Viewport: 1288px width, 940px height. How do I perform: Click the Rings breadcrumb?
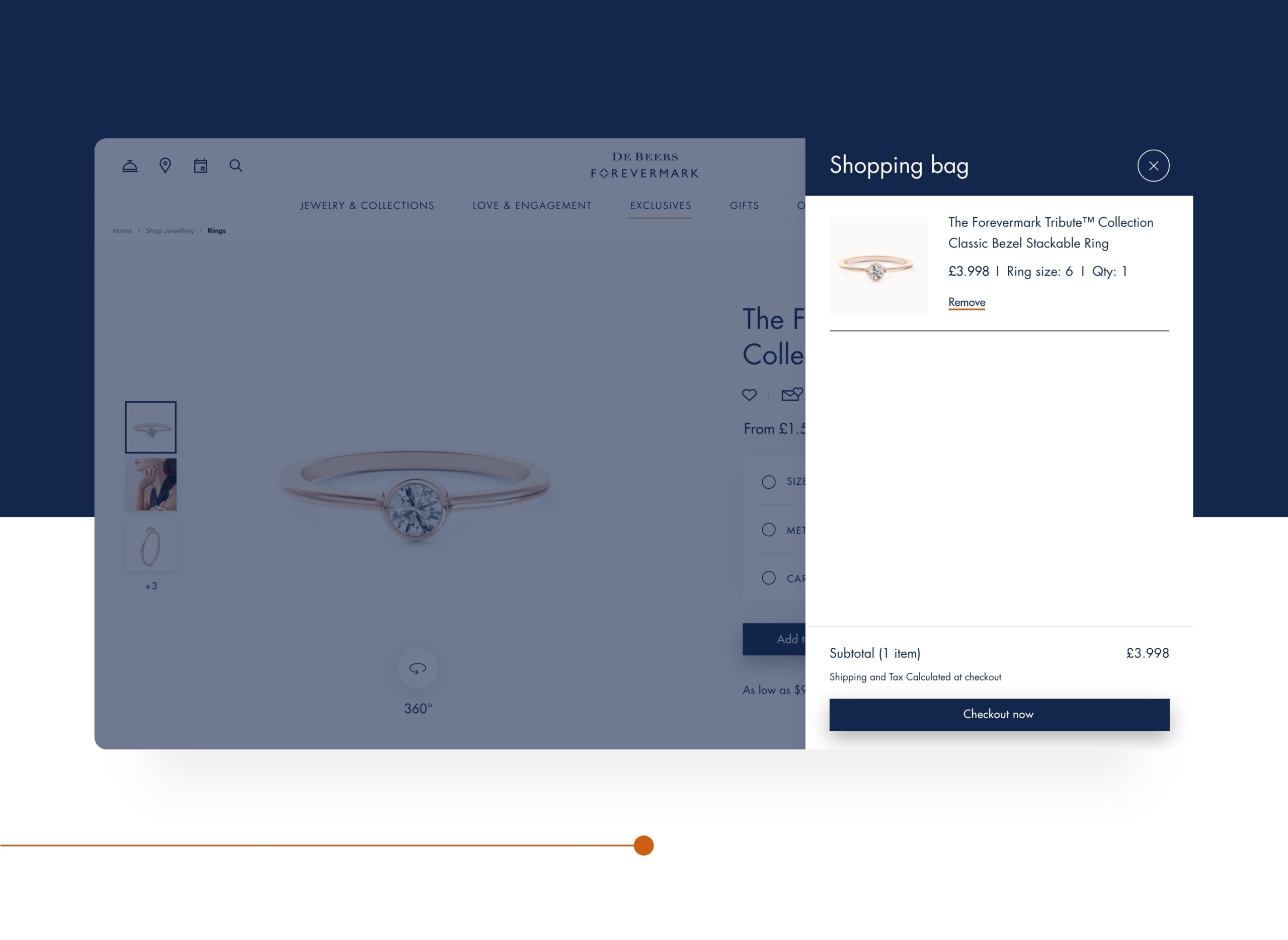tap(216, 230)
